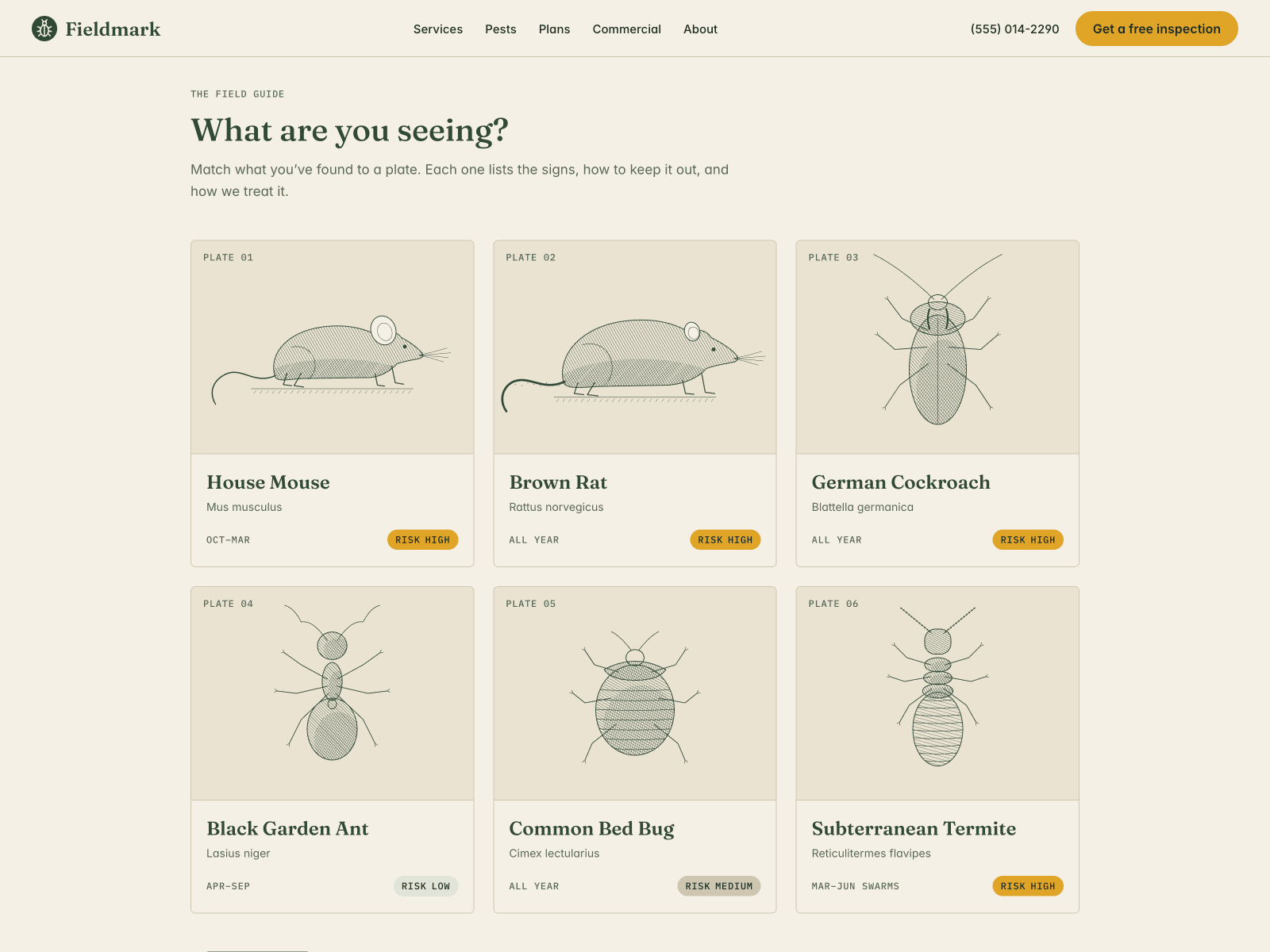Screen dimensions: 1270x952
Task: Open the Black Garden Ant title
Action: (x=287, y=828)
